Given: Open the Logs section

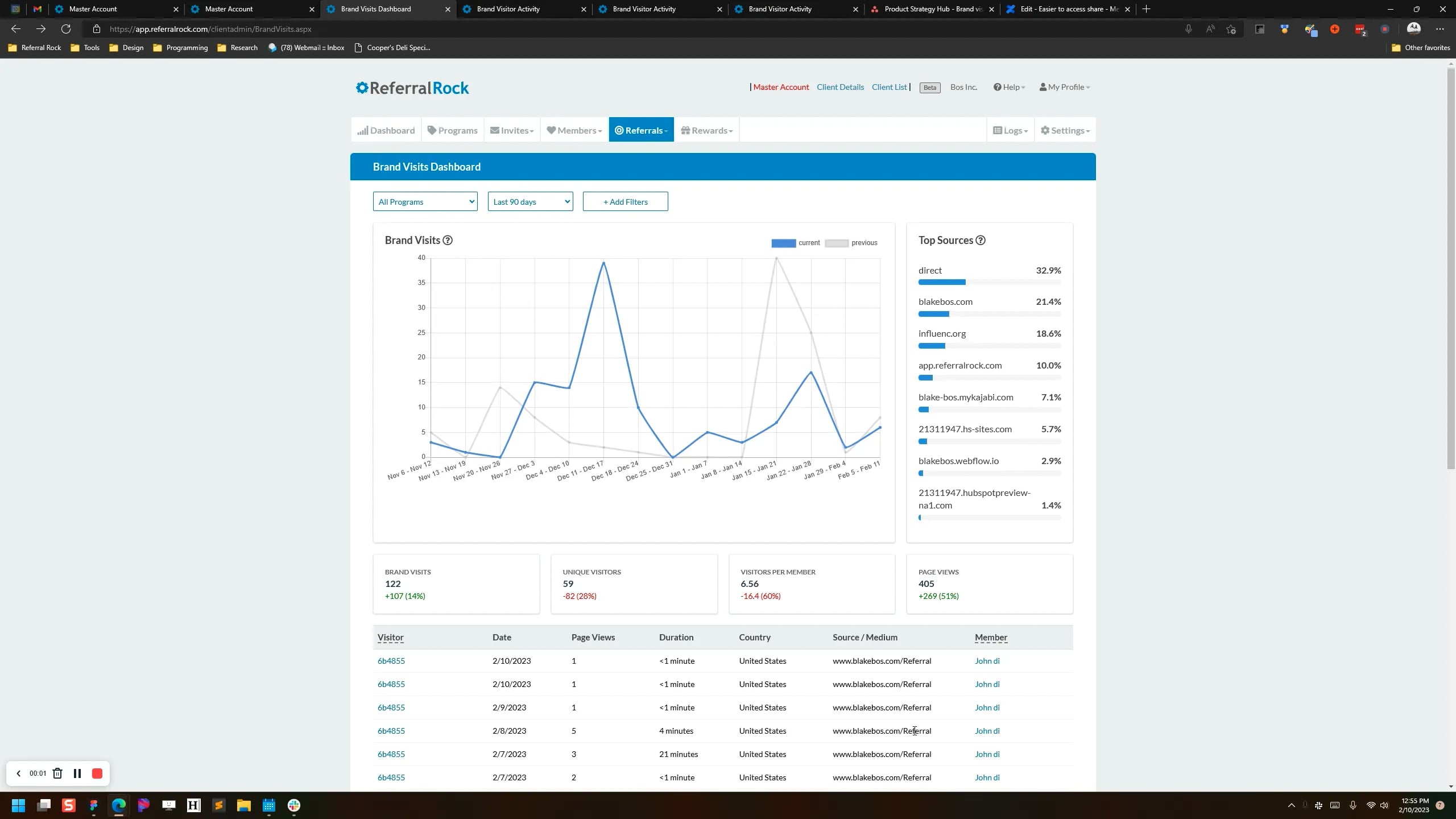Looking at the screenshot, I should point(1010,130).
